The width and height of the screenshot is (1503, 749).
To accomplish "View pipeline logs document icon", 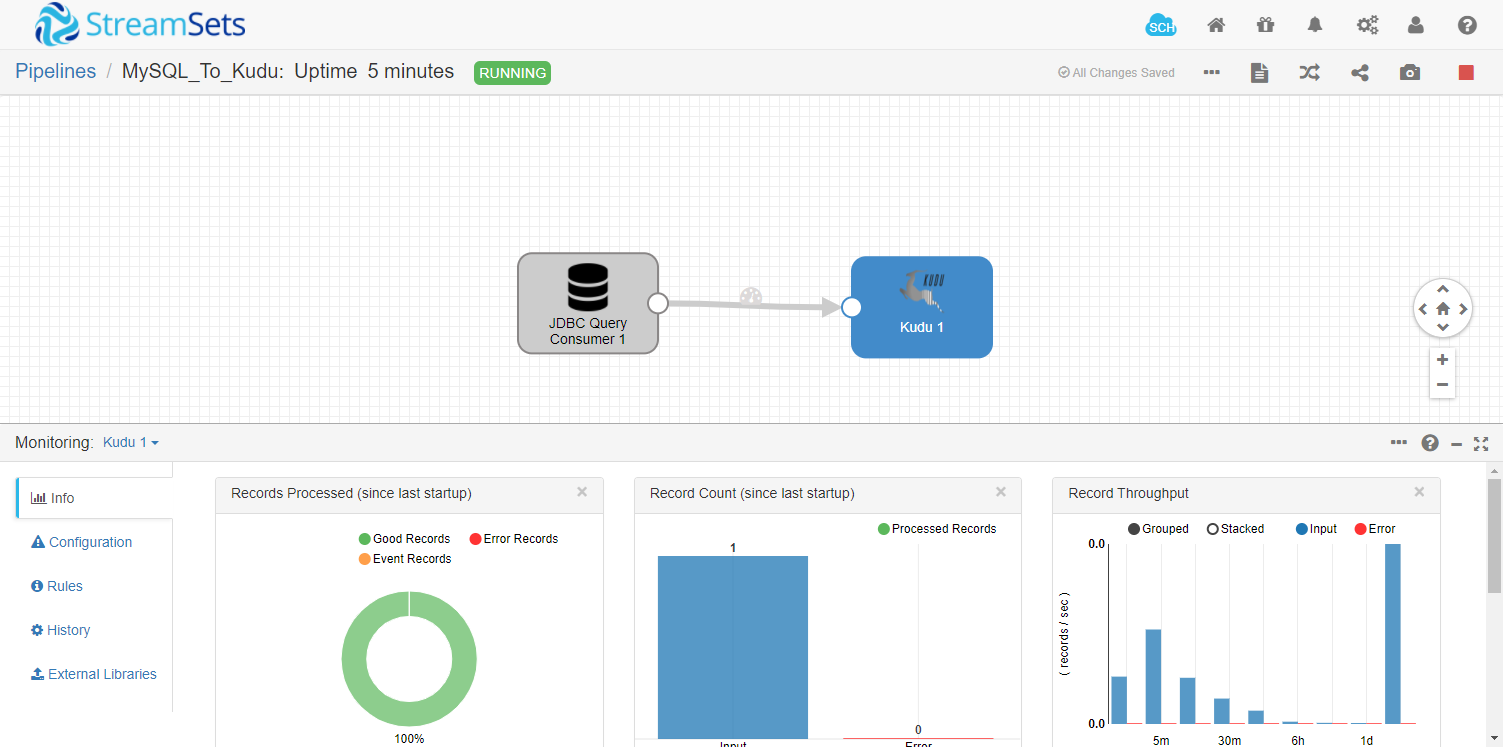I will 1260,72.
